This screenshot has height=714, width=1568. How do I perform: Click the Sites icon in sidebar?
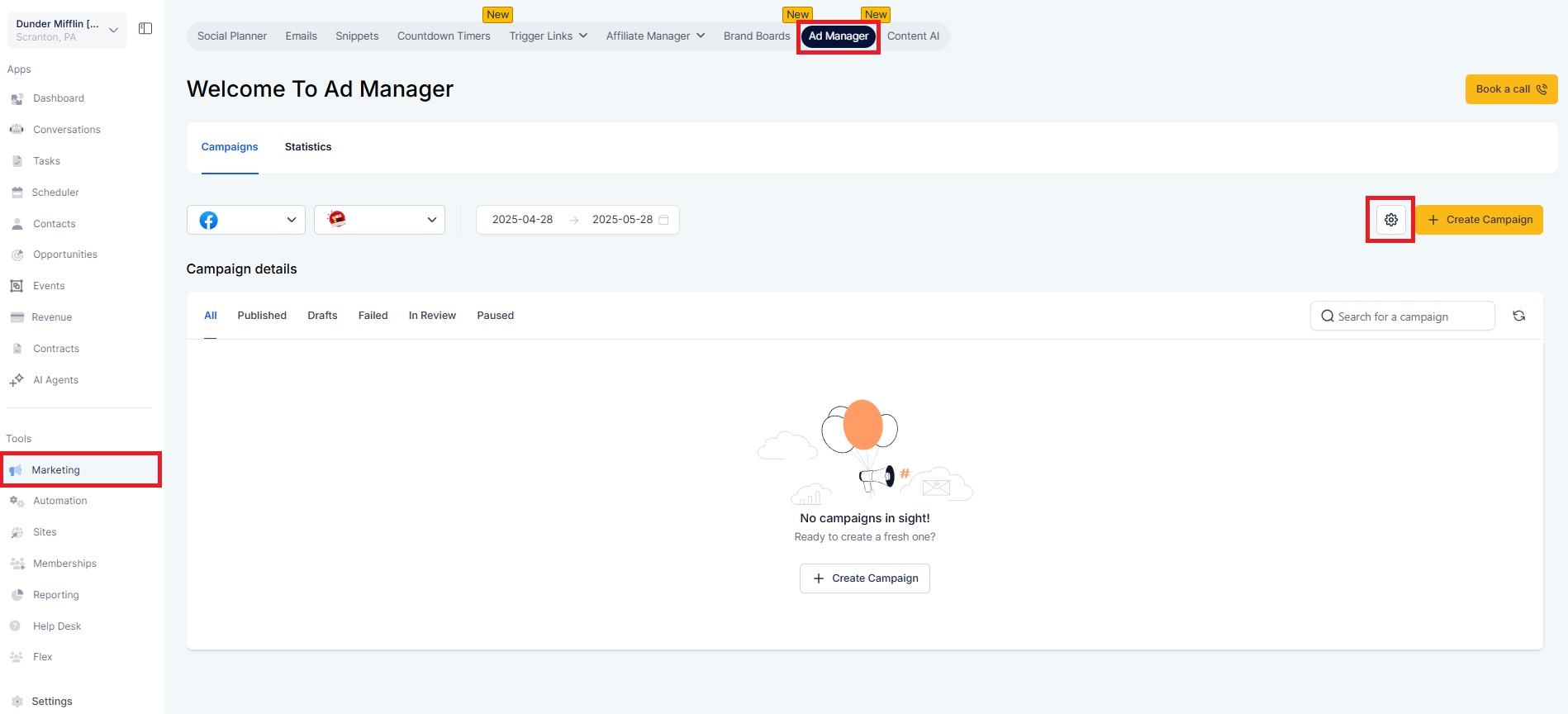(x=17, y=532)
